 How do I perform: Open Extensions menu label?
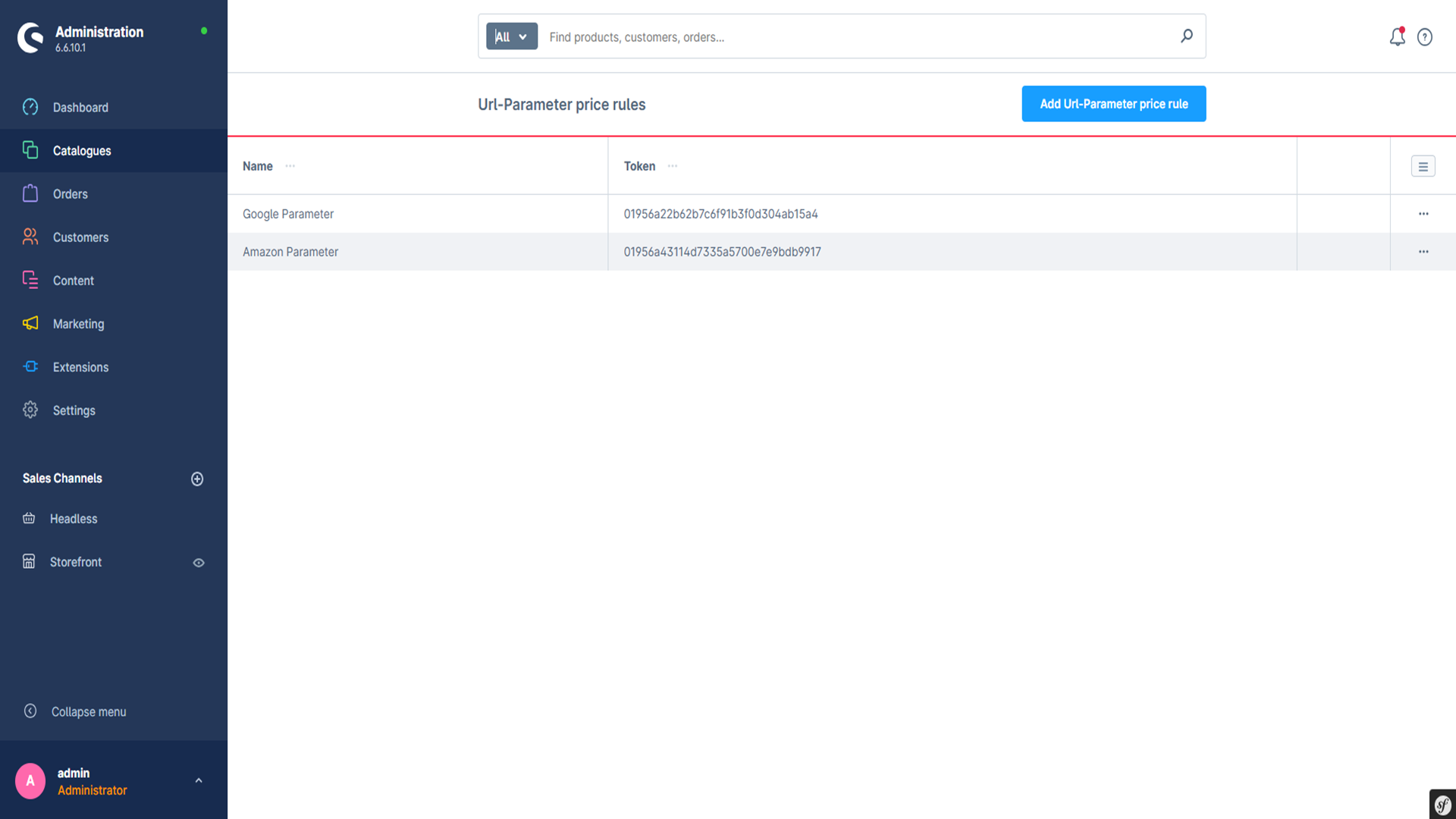coord(80,367)
